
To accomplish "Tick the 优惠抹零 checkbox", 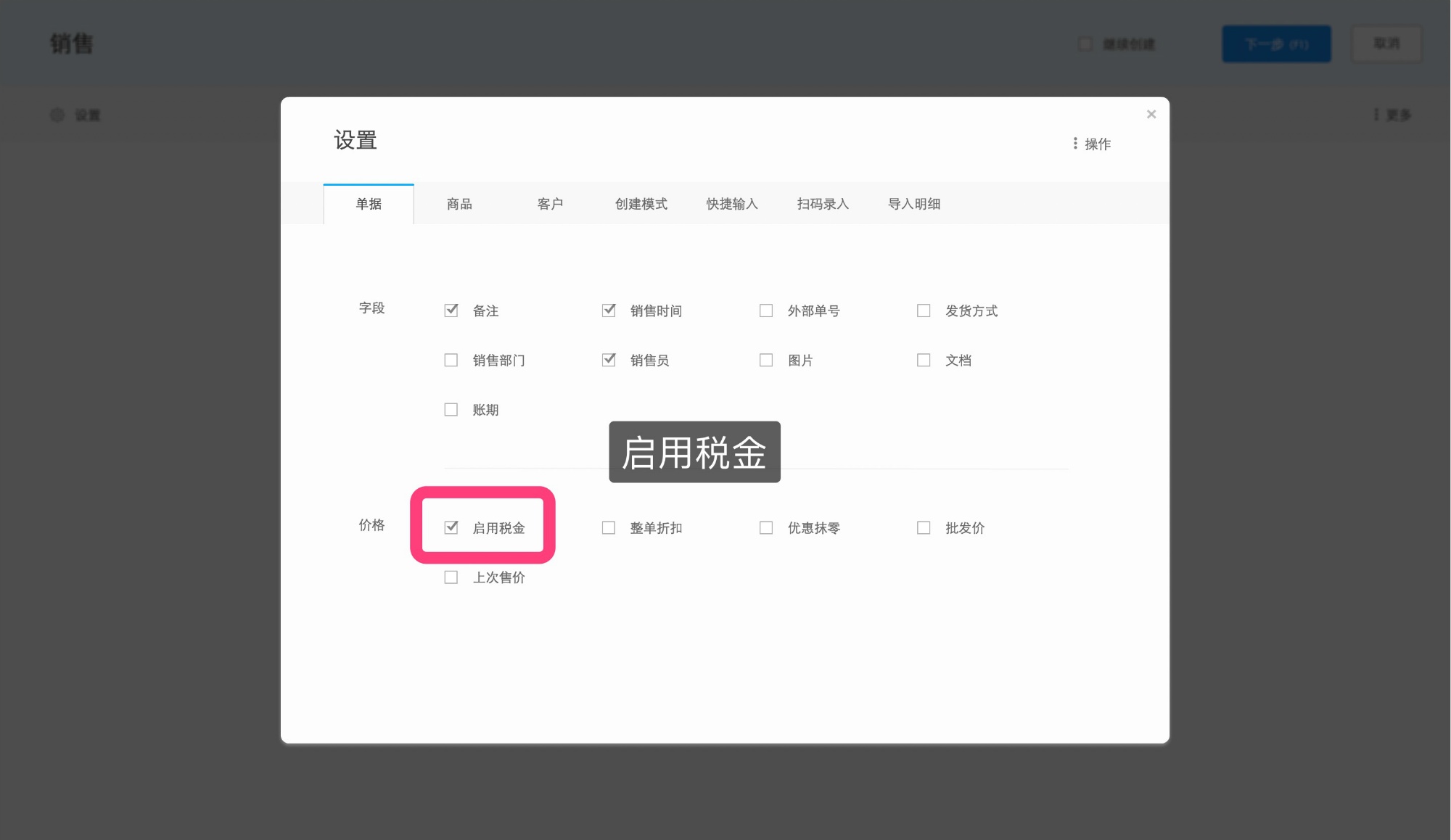I will pos(766,527).
